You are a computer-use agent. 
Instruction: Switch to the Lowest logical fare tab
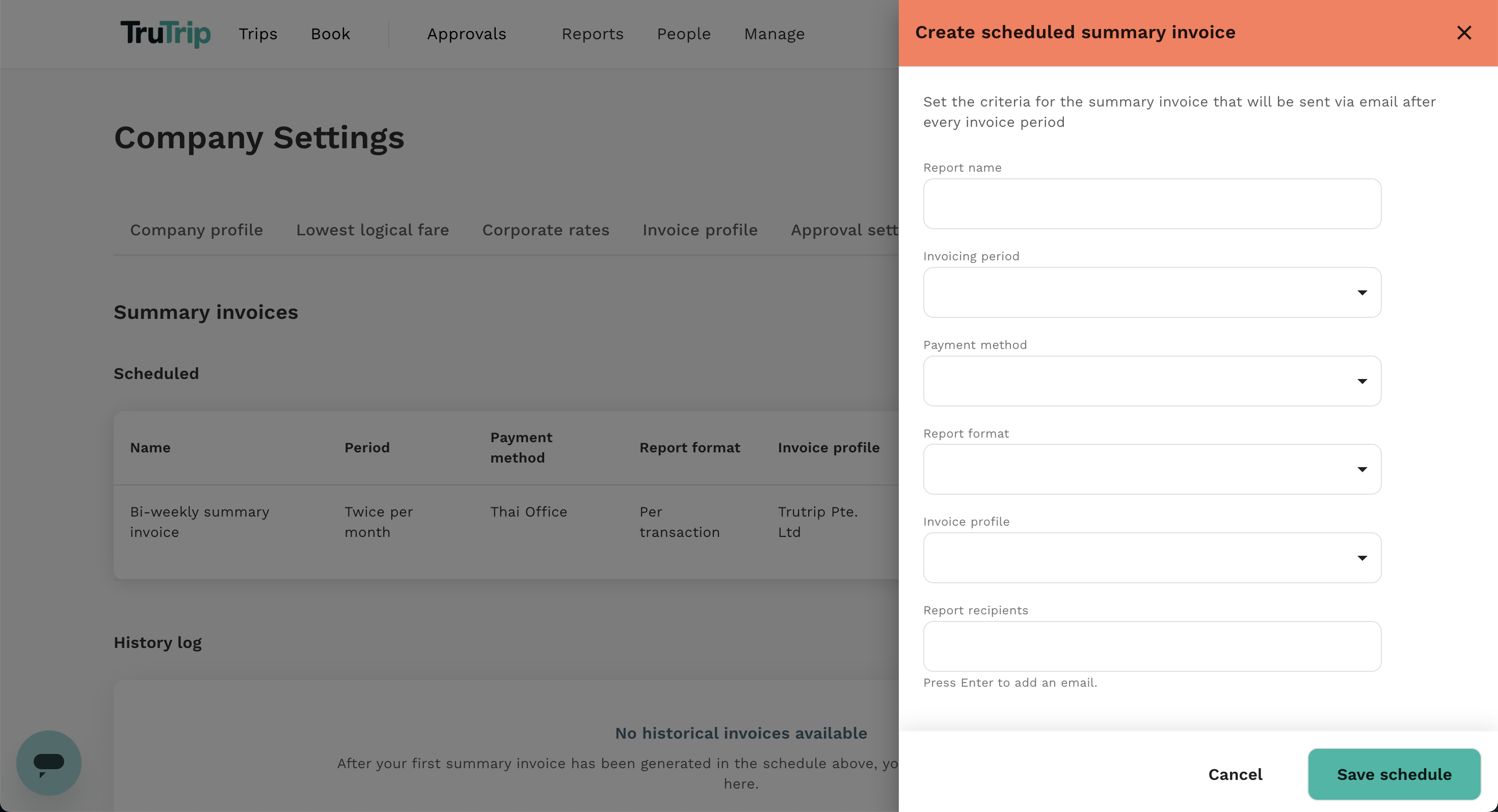pos(372,230)
